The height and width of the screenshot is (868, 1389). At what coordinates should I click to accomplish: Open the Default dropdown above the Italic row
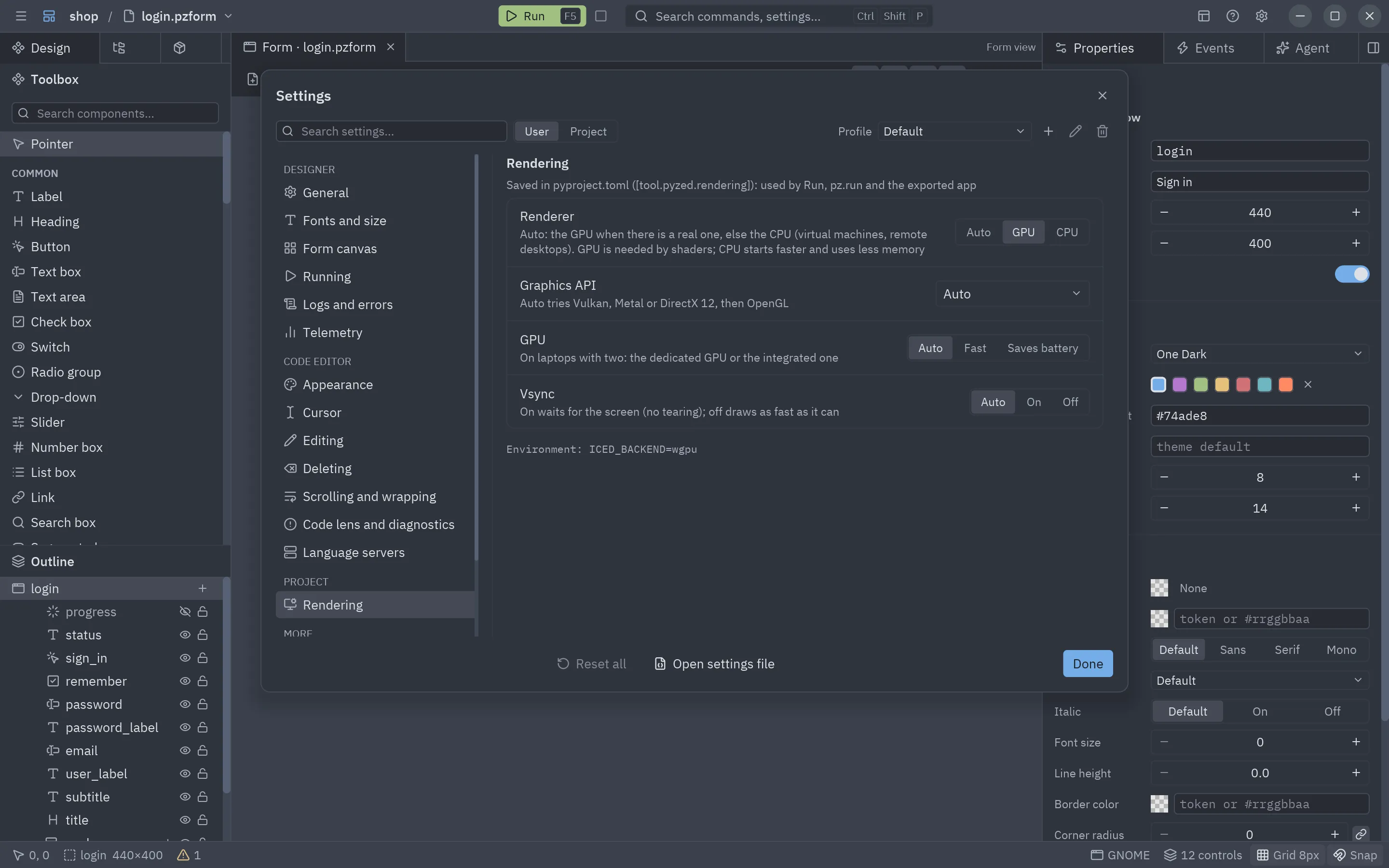pos(1259,681)
